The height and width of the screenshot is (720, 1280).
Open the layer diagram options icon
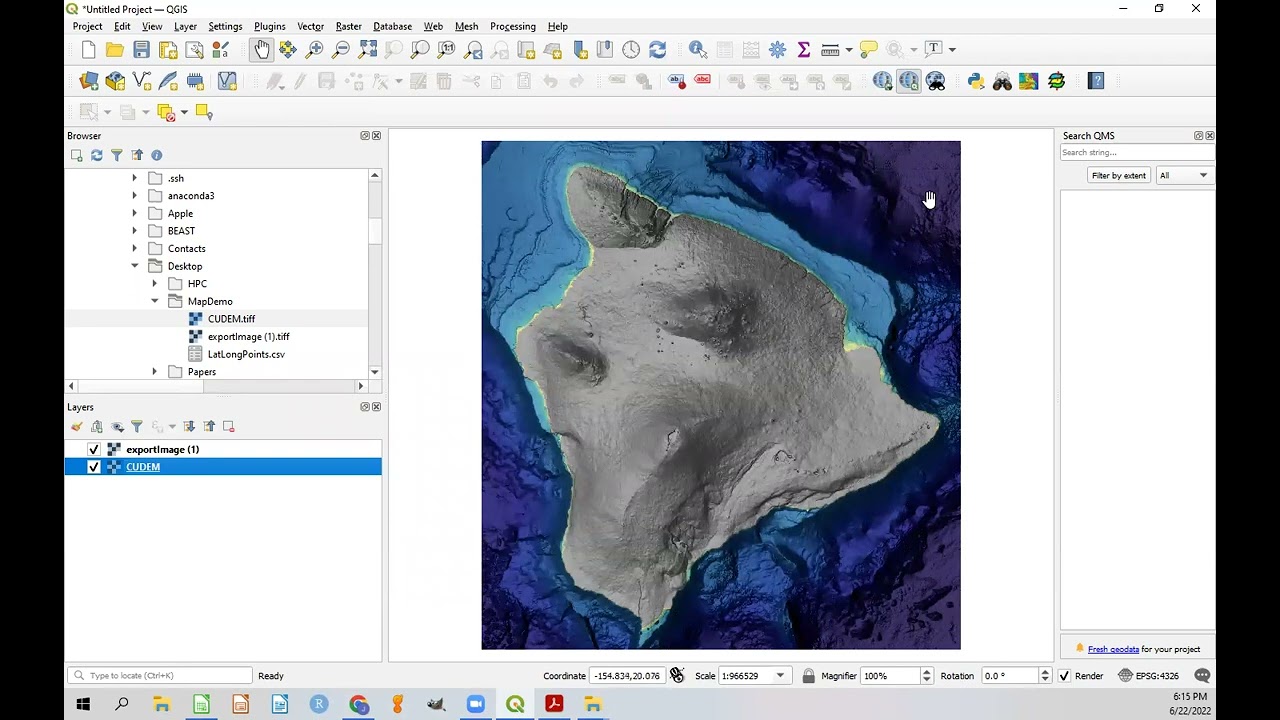coord(643,81)
